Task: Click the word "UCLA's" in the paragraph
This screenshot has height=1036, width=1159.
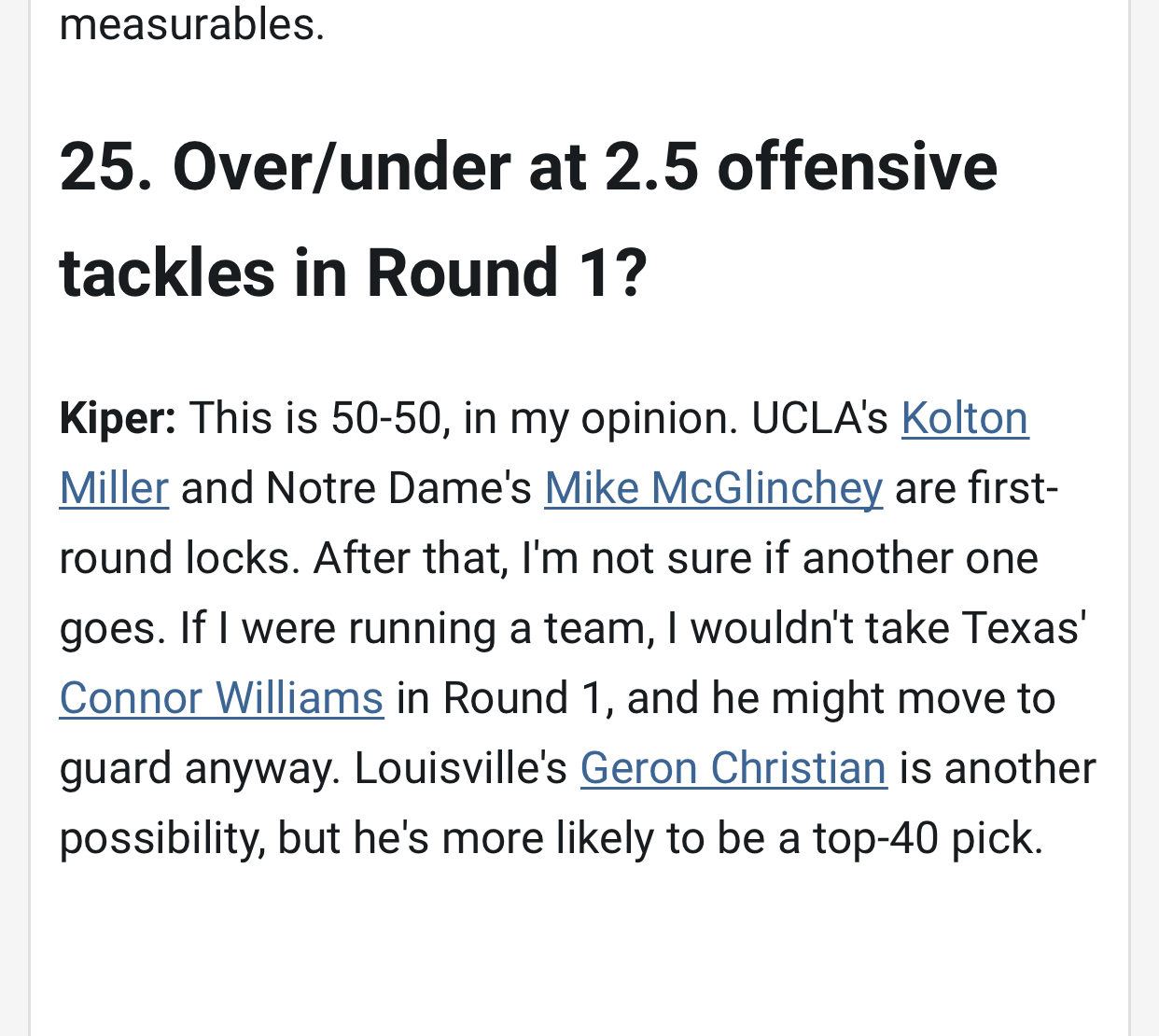Action: (x=819, y=418)
